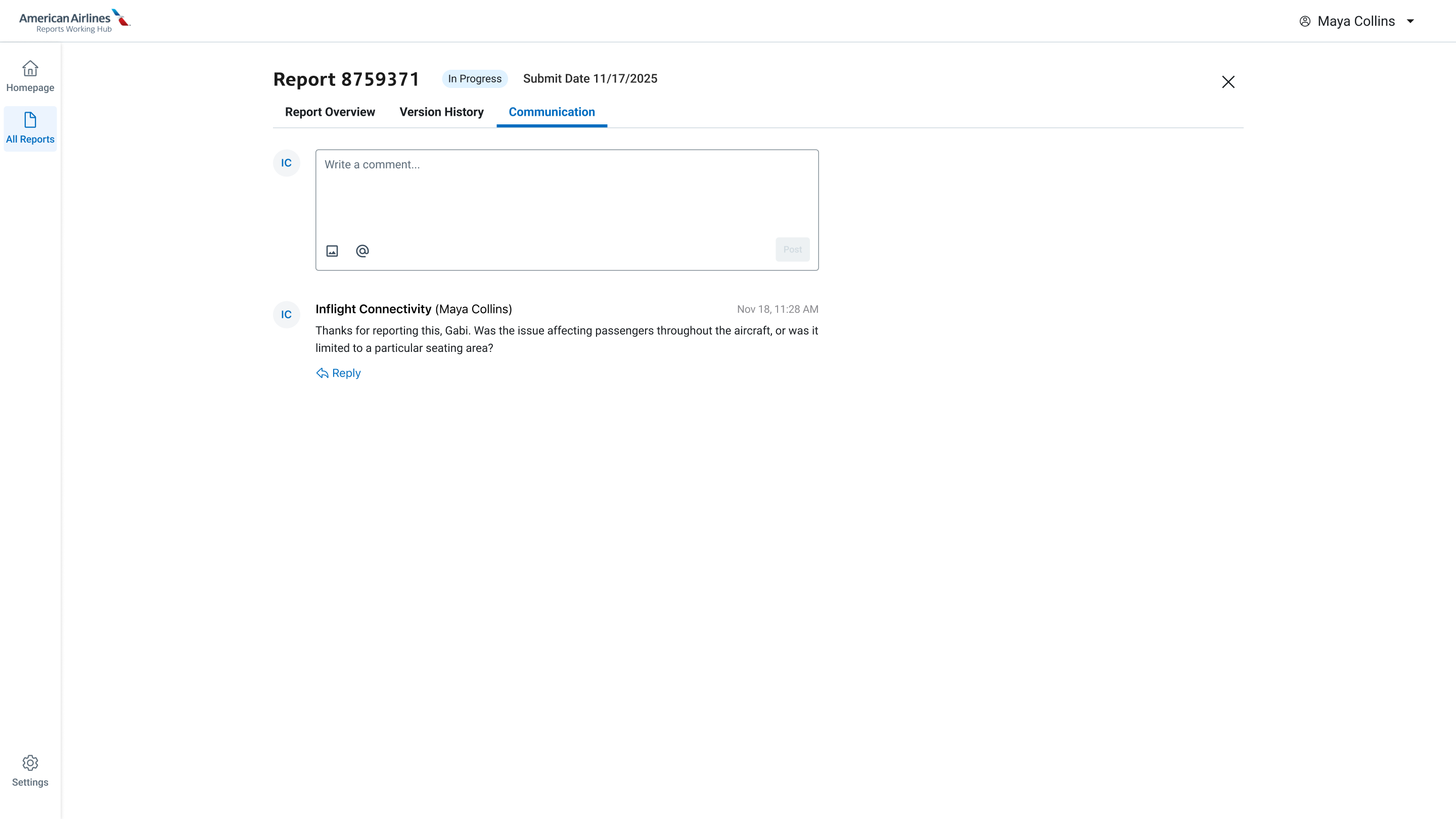Select the Communication tab
Image resolution: width=1456 pixels, height=819 pixels.
coord(552,112)
